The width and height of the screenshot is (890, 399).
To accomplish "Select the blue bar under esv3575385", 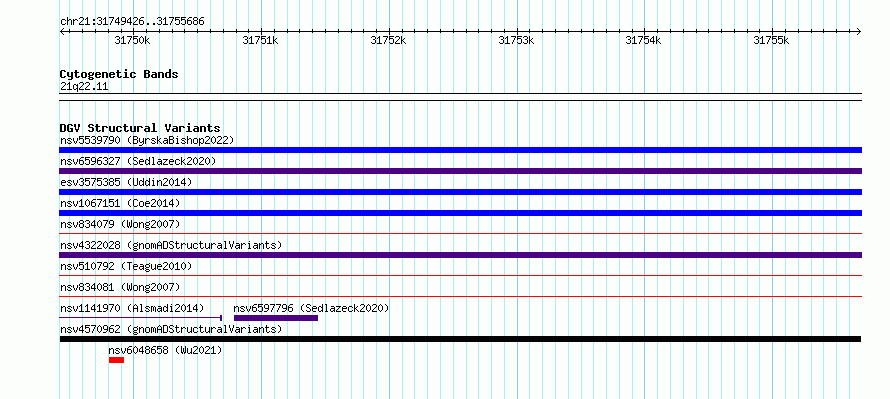I will [460, 192].
